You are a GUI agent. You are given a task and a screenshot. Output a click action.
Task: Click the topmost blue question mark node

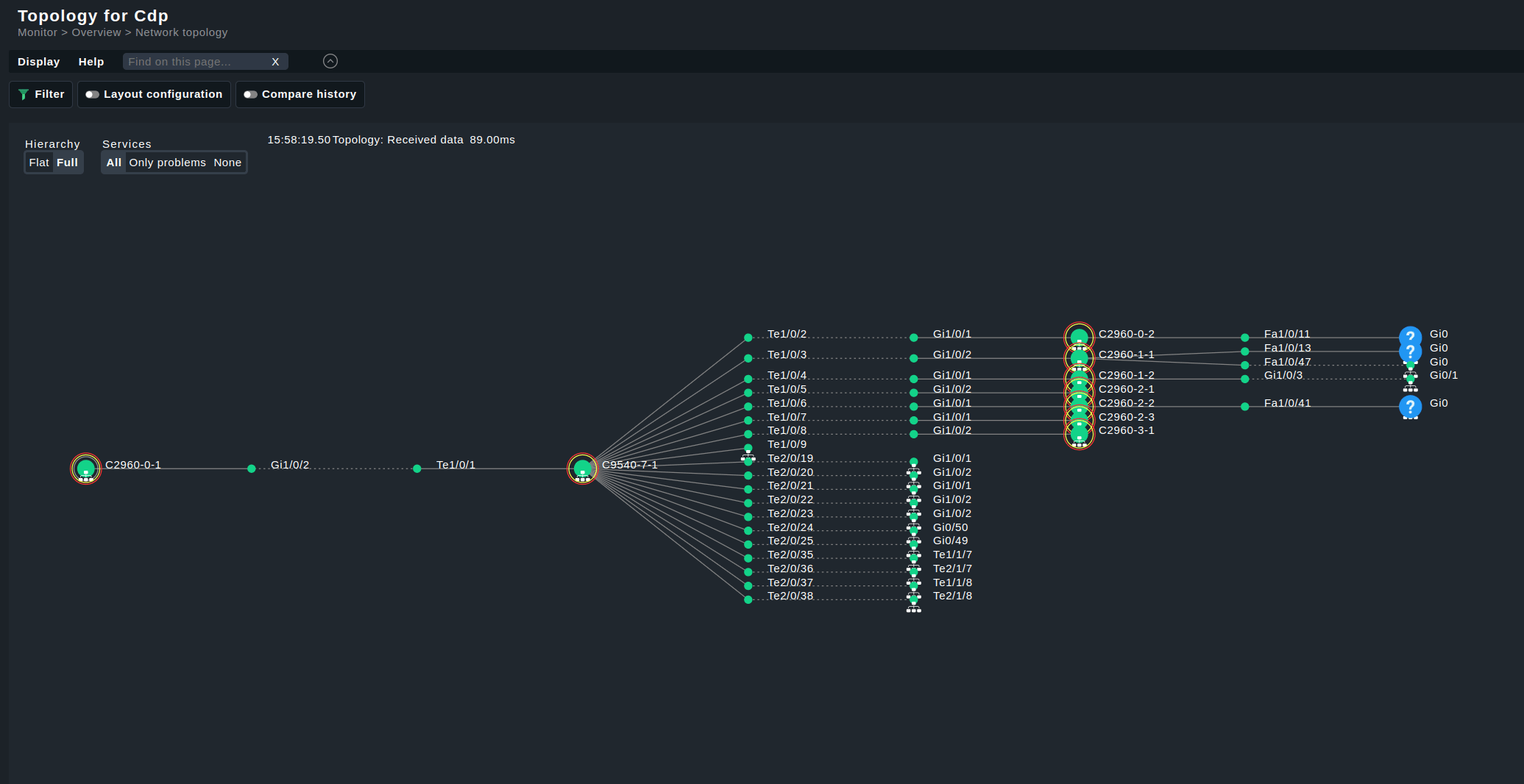(x=1410, y=336)
